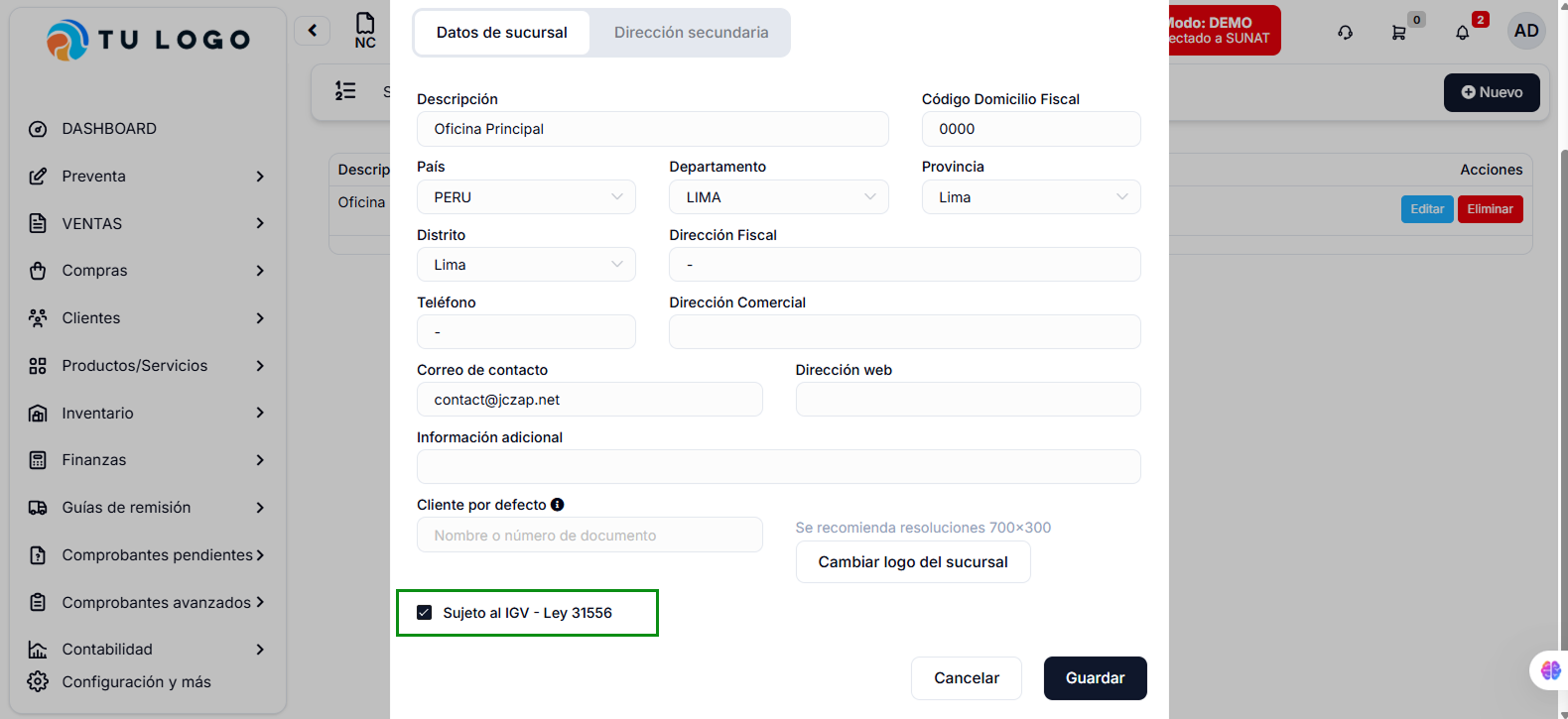Switch to Dirección secundaria tab
The height and width of the screenshot is (719, 1568).
[x=691, y=33]
